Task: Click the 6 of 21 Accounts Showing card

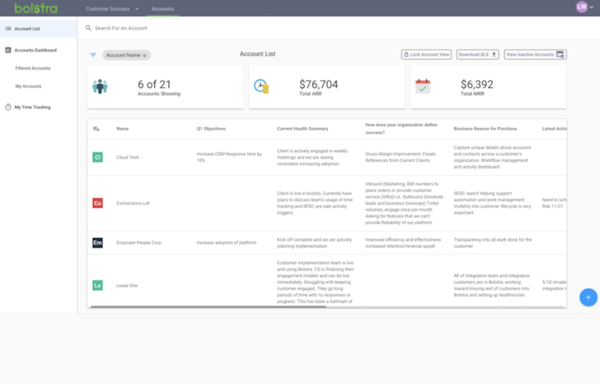Action: pos(165,87)
